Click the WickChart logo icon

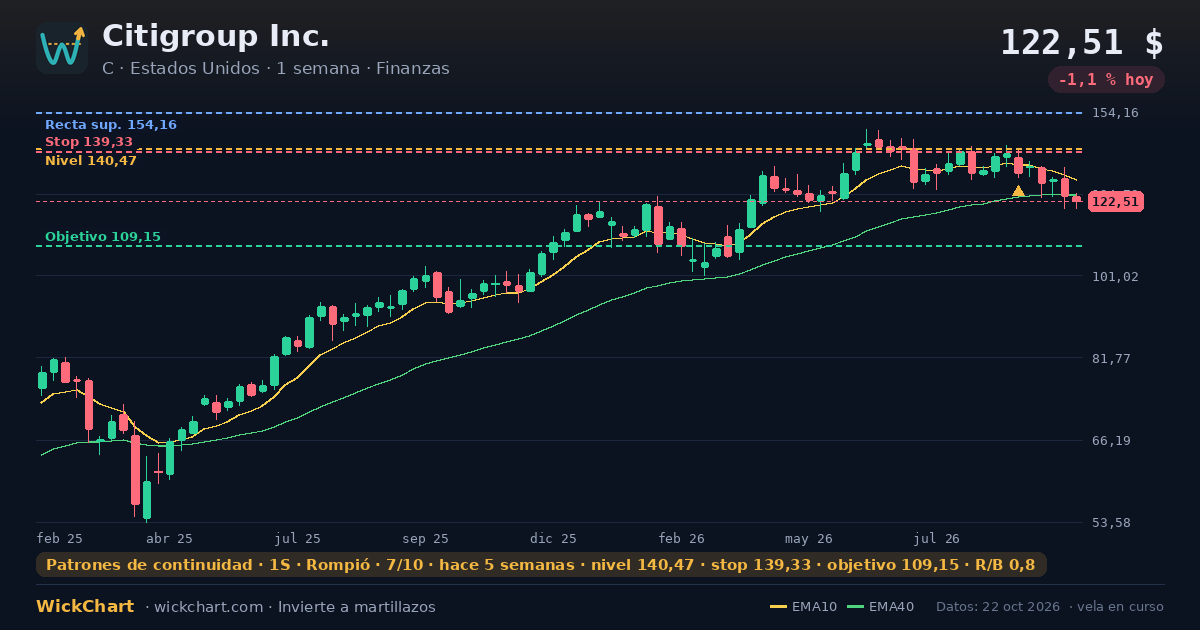pos(62,48)
